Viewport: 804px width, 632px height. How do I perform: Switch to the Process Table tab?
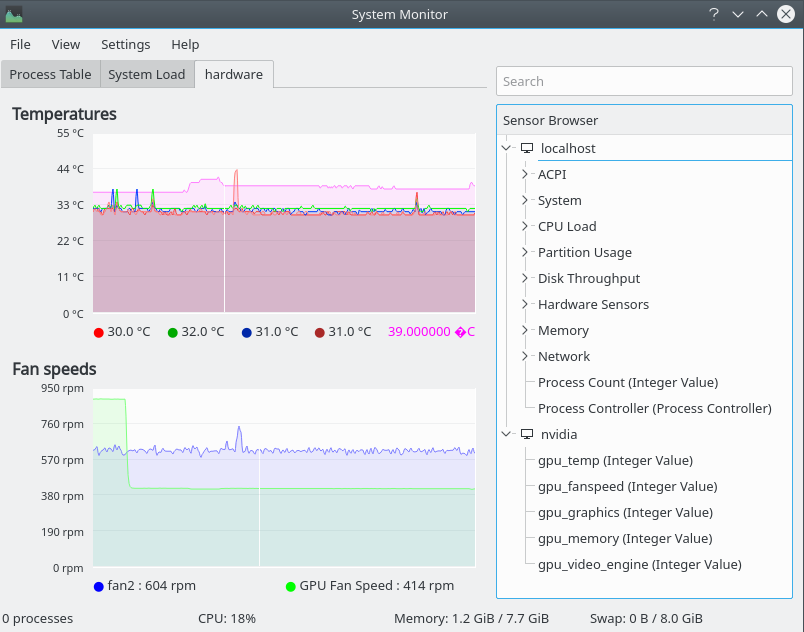(x=50, y=74)
